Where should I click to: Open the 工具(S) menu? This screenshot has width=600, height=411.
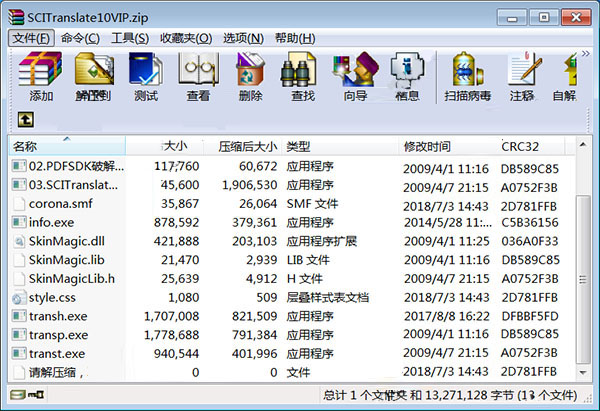pyautogui.click(x=130, y=38)
